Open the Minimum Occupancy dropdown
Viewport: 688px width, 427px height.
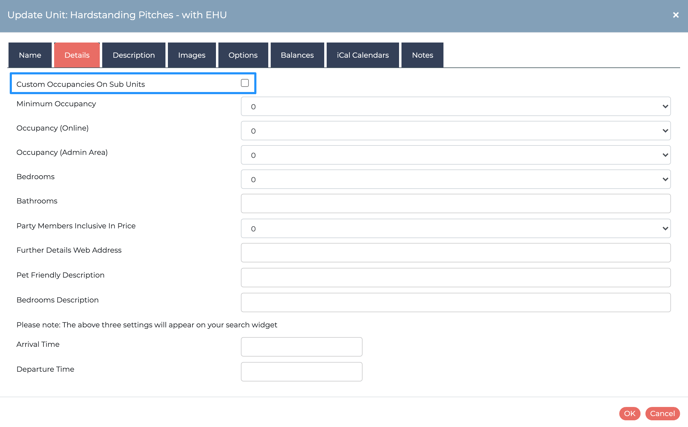click(455, 106)
